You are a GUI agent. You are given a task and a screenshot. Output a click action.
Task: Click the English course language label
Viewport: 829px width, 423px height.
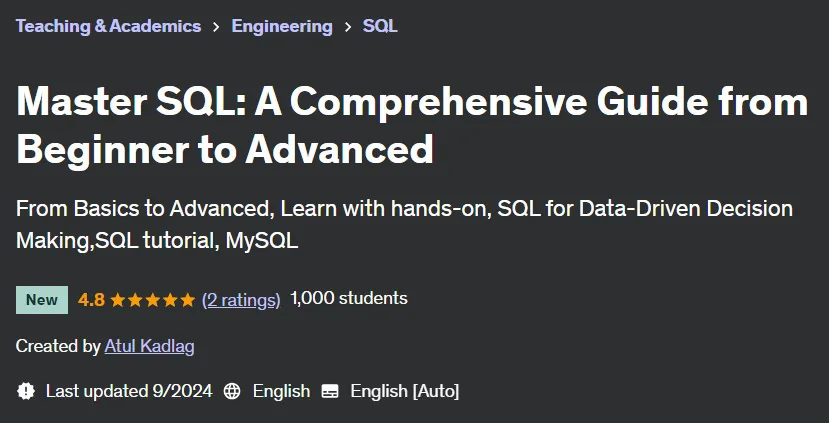click(281, 391)
